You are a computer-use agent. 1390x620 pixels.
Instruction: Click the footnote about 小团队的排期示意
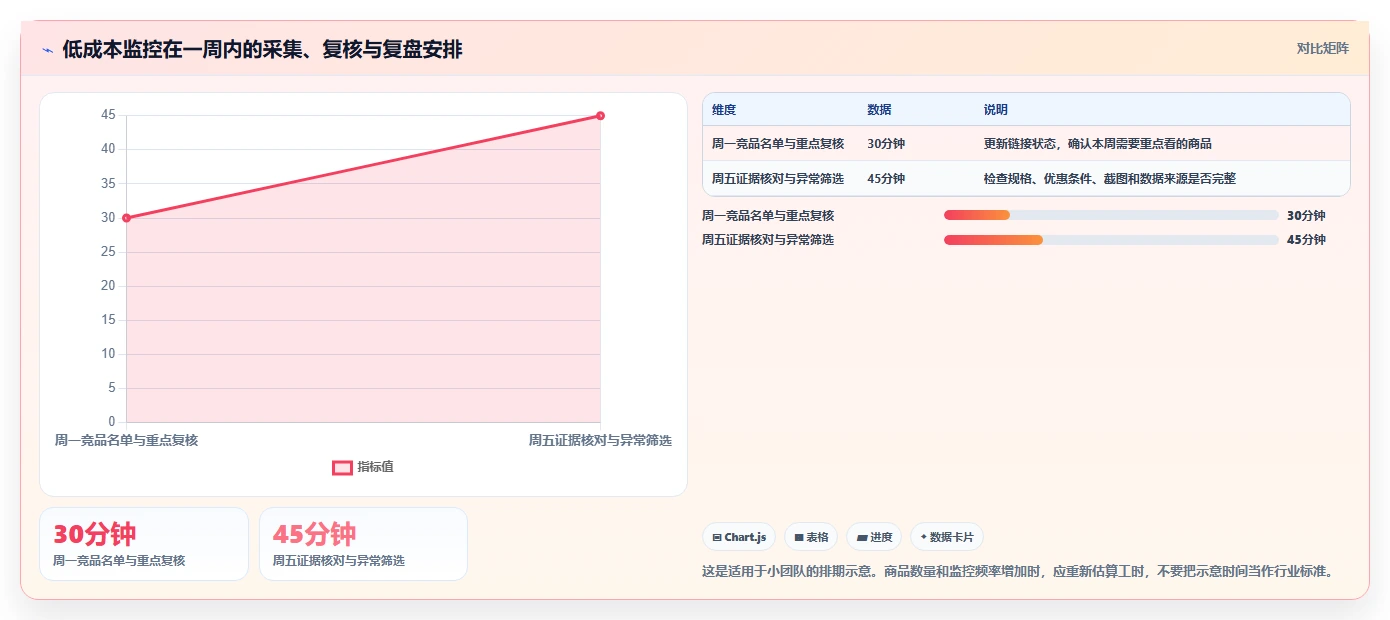tap(1019, 572)
